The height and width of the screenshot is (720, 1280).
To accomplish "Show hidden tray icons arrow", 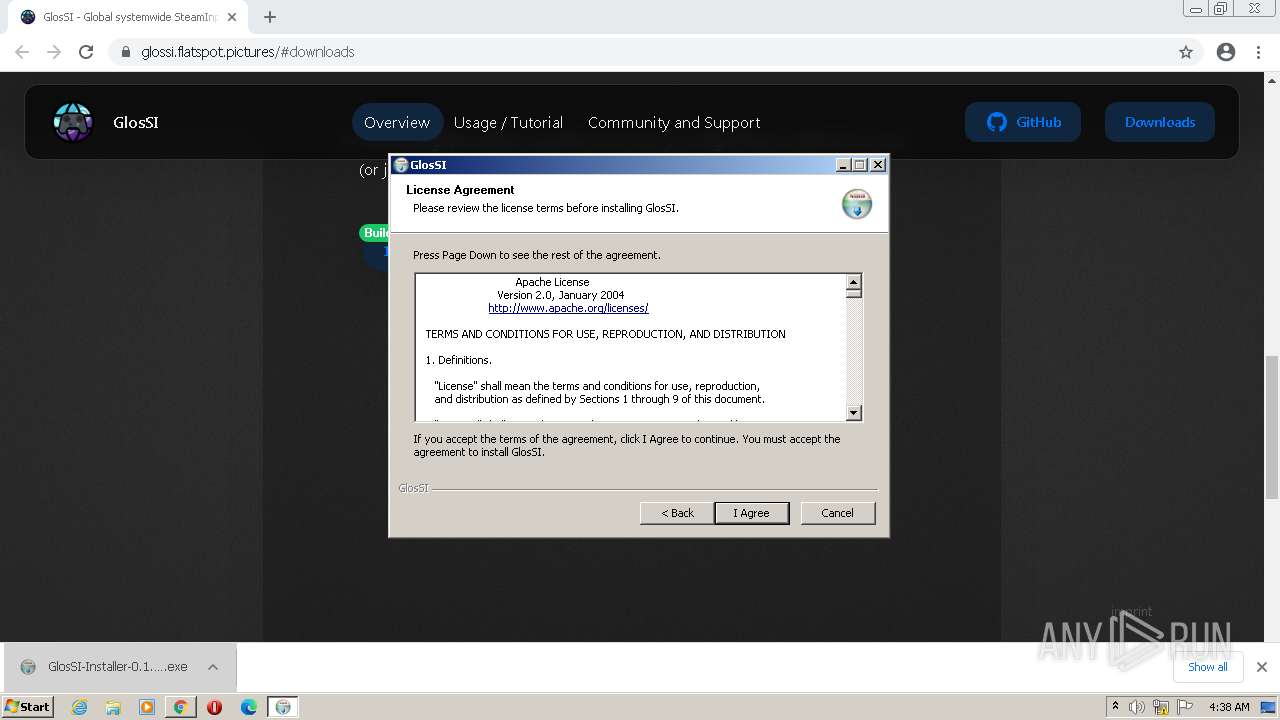I will pos(1115,706).
